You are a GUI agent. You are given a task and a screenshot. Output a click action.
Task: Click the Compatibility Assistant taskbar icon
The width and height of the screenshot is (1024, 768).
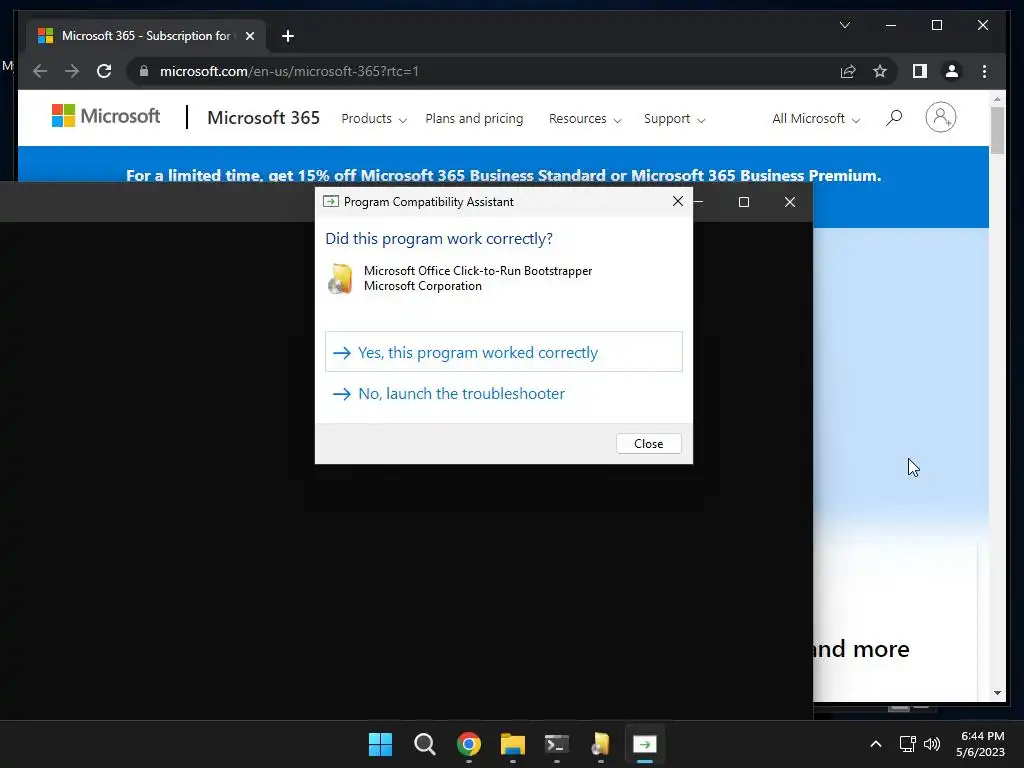click(x=645, y=744)
